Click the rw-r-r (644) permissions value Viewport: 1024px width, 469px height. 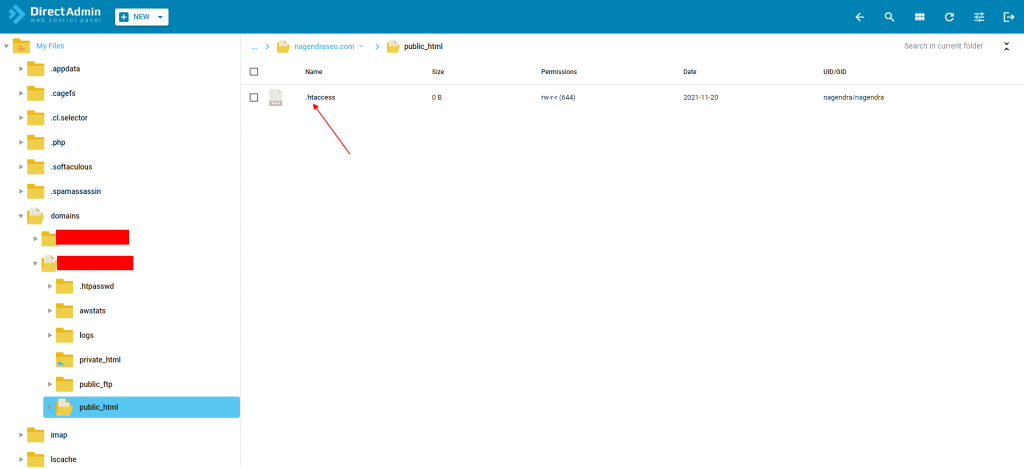pyautogui.click(x=558, y=97)
